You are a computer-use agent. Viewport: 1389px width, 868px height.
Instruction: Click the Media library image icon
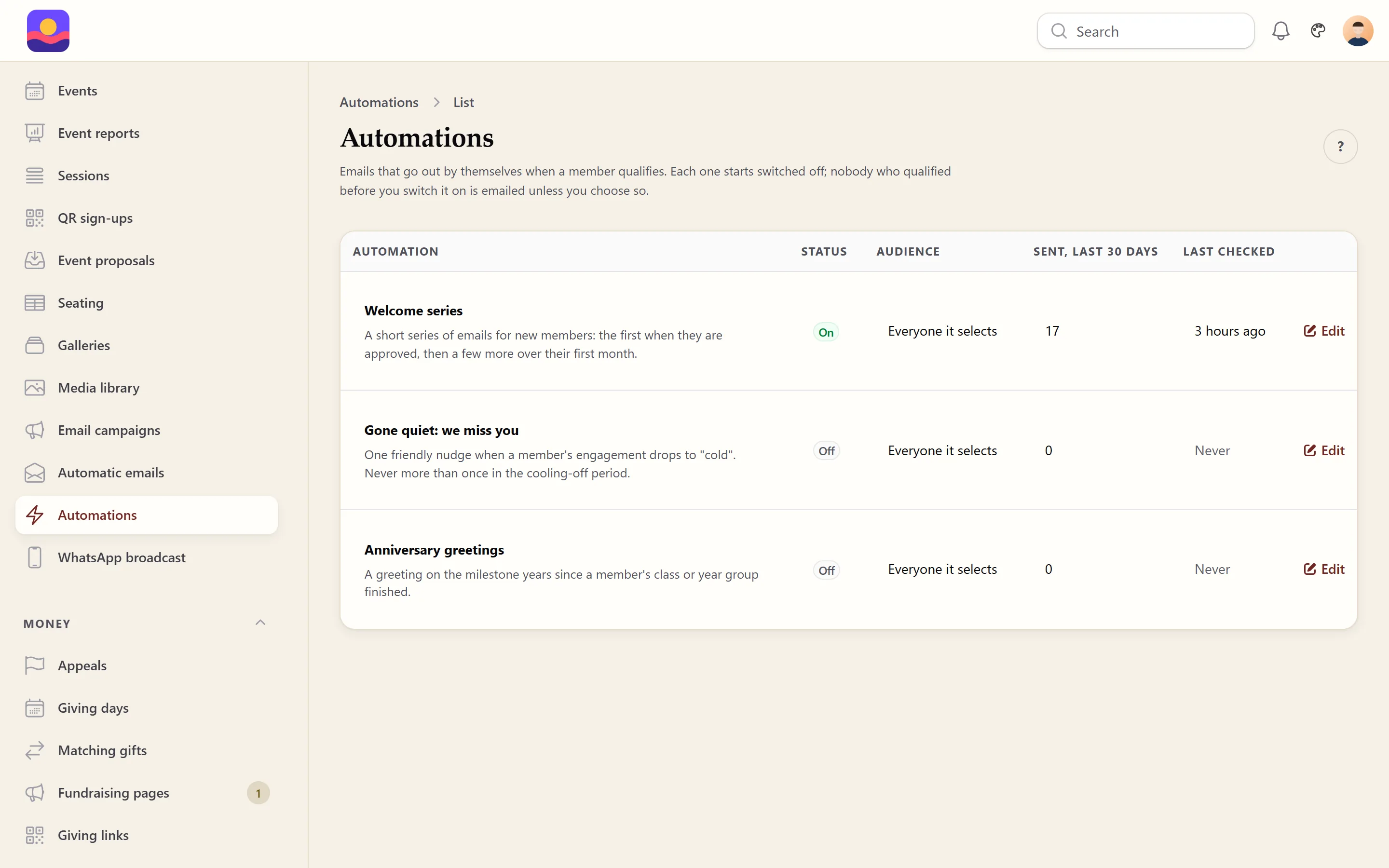34,388
